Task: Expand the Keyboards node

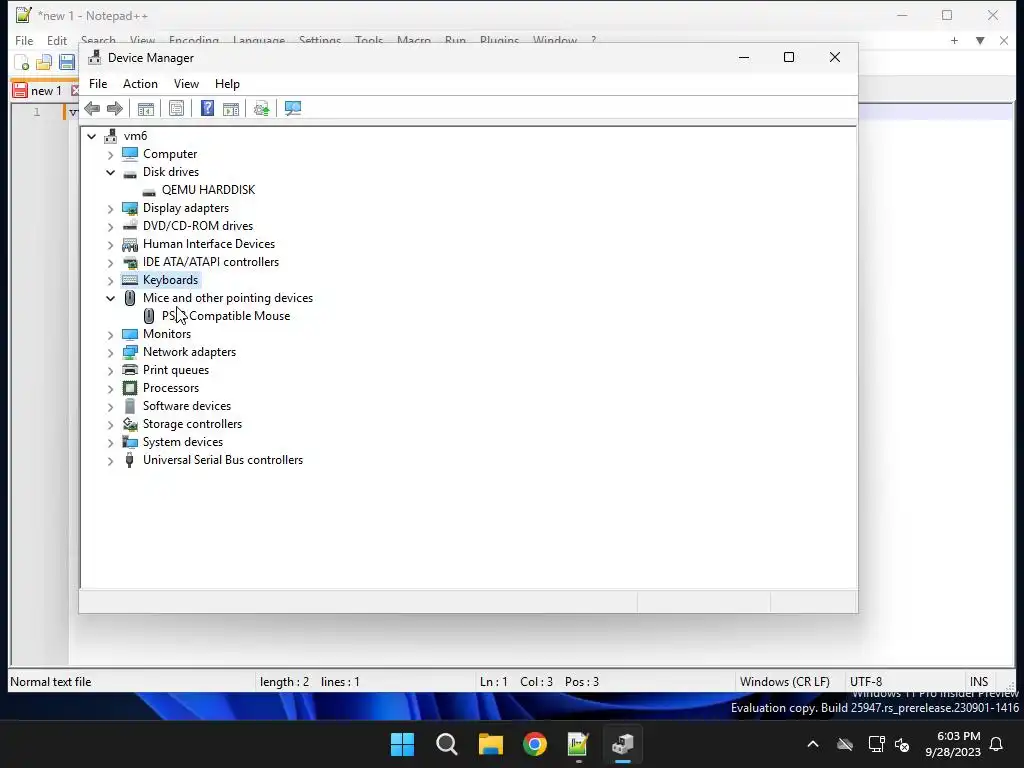Action: click(110, 281)
